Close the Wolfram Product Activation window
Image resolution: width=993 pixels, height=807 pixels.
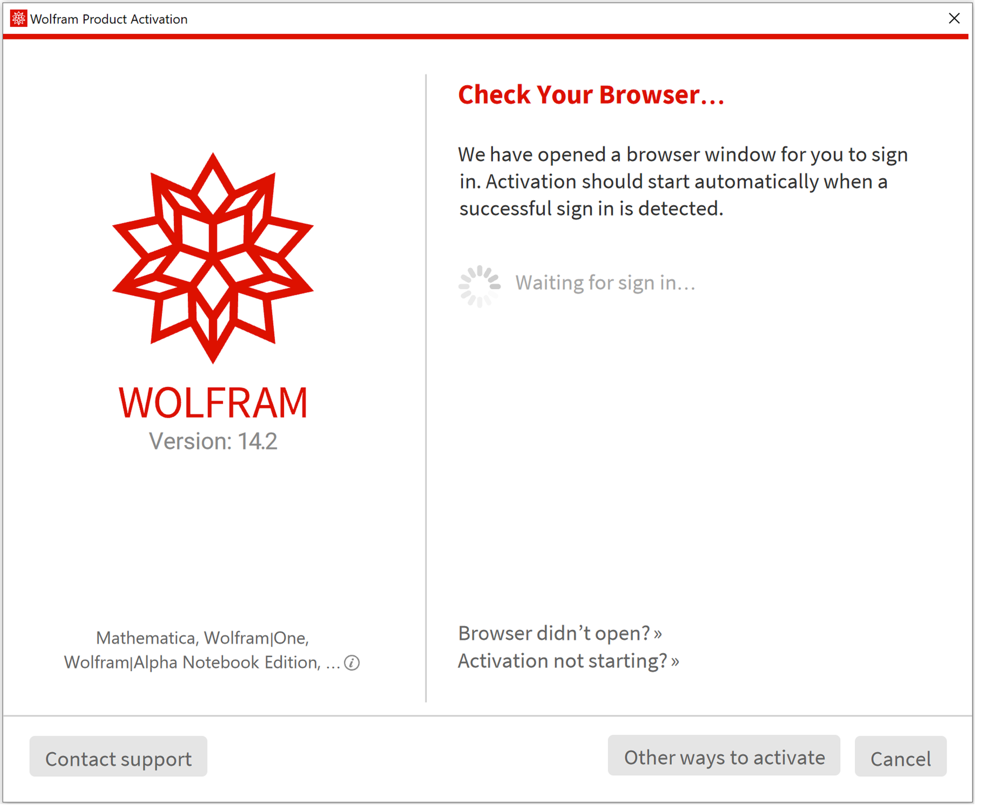coord(954,18)
